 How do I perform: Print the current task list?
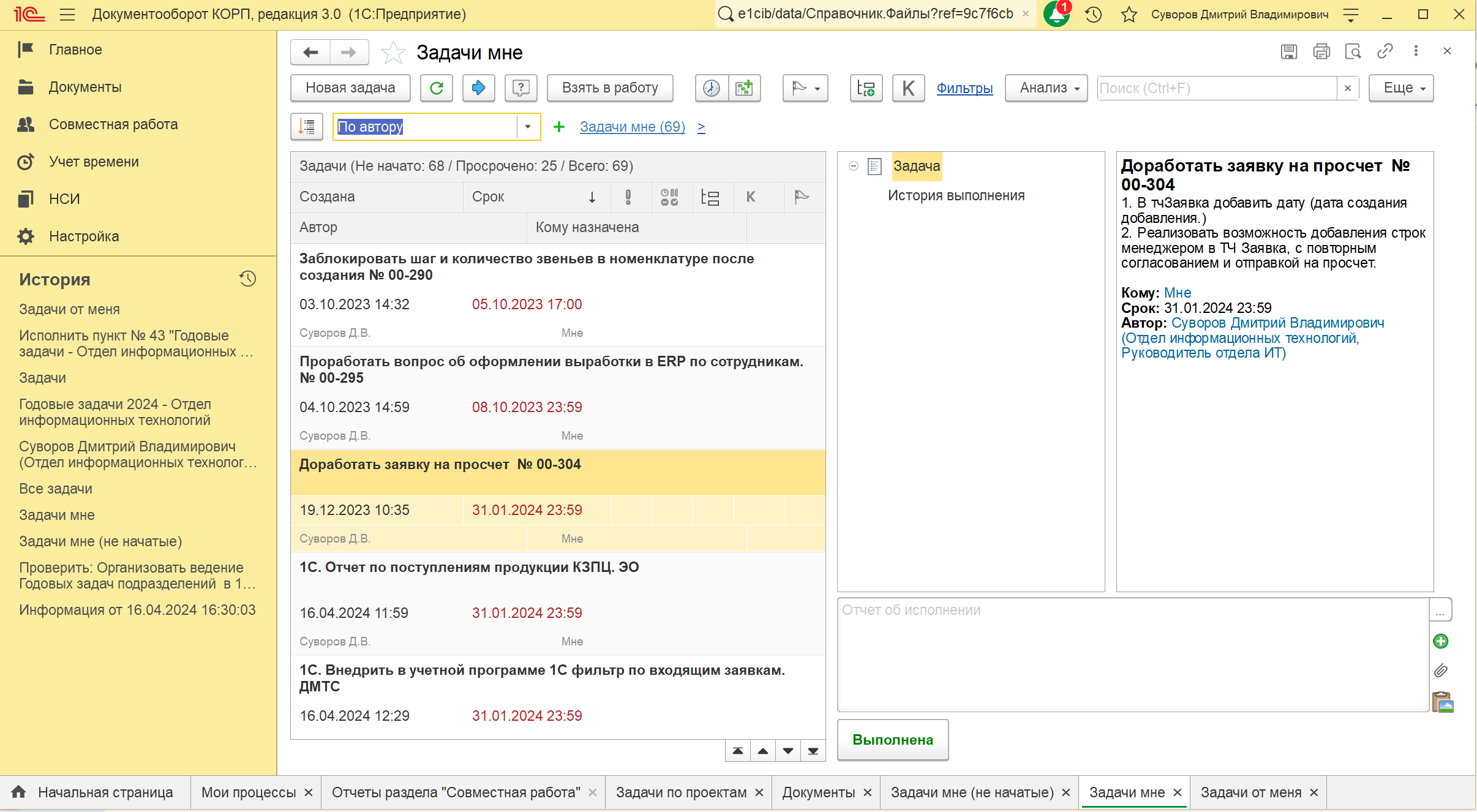coord(1321,52)
